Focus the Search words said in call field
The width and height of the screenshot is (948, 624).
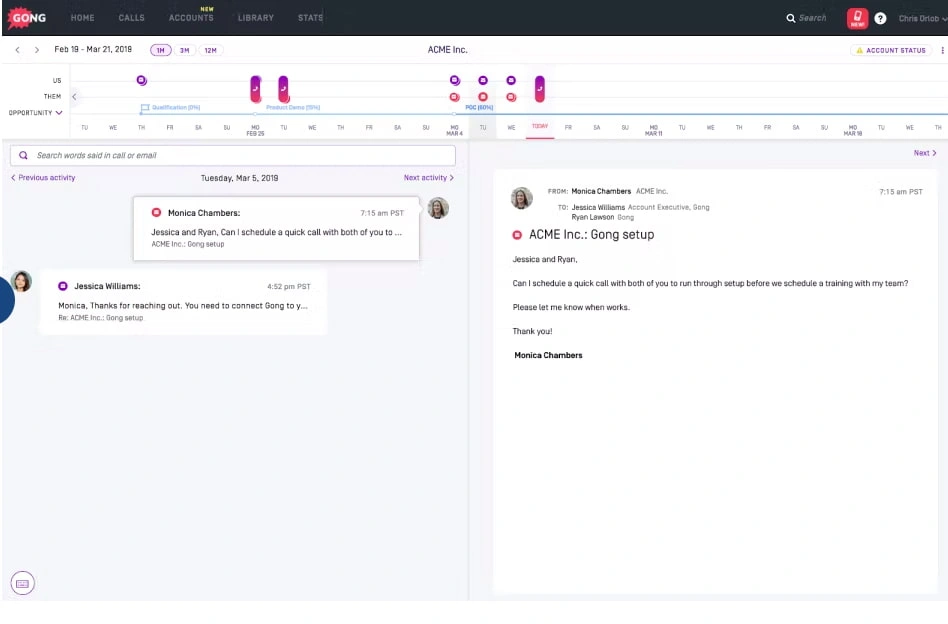tap(233, 155)
